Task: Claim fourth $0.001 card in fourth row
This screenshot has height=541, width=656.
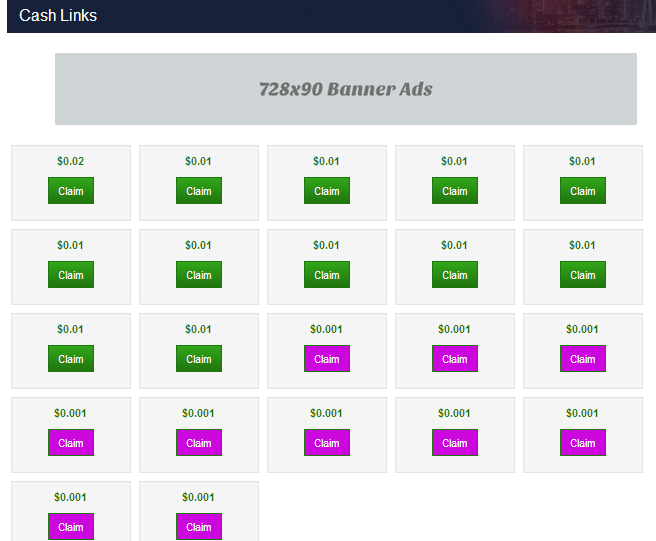Action: [x=455, y=443]
